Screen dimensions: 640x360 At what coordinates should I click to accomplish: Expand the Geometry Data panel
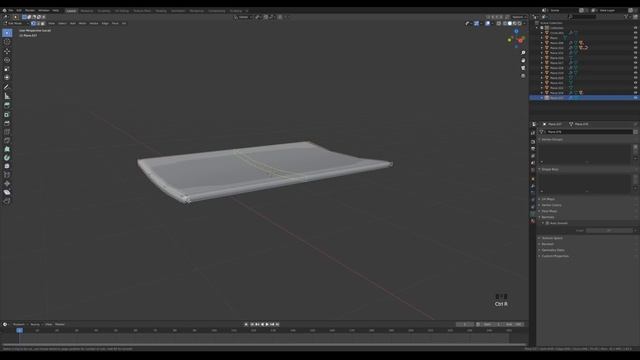553,250
